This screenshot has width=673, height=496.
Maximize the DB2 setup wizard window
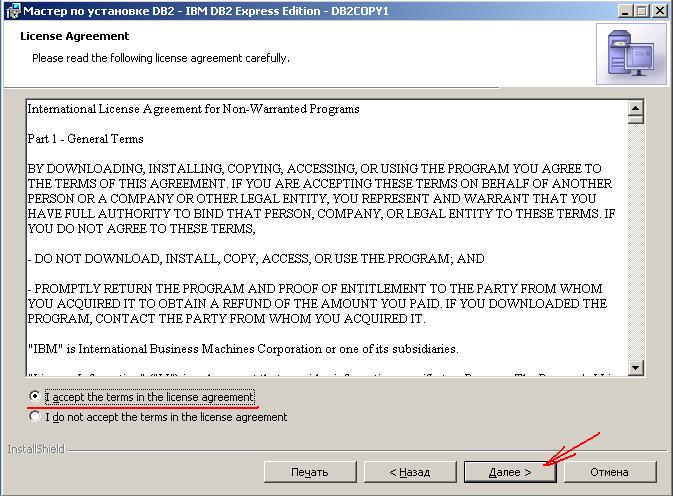[x=642, y=11]
